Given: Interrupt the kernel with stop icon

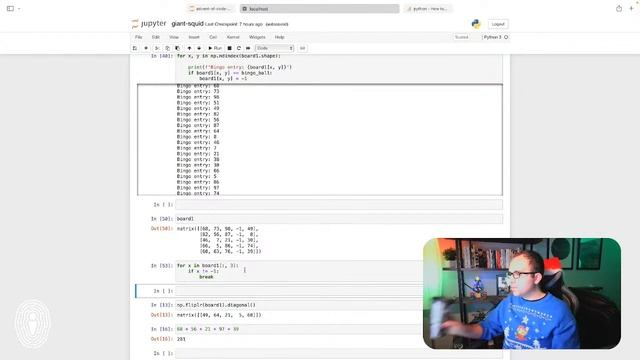Looking at the screenshot, I should [x=229, y=48].
